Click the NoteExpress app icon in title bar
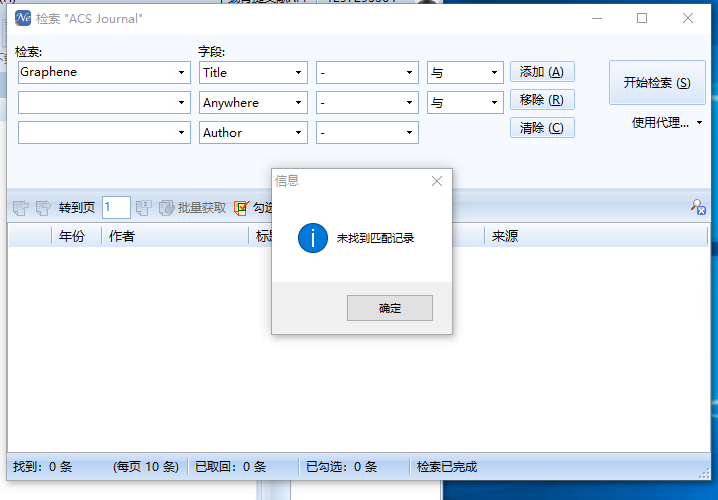The image size is (718, 500). (22, 18)
